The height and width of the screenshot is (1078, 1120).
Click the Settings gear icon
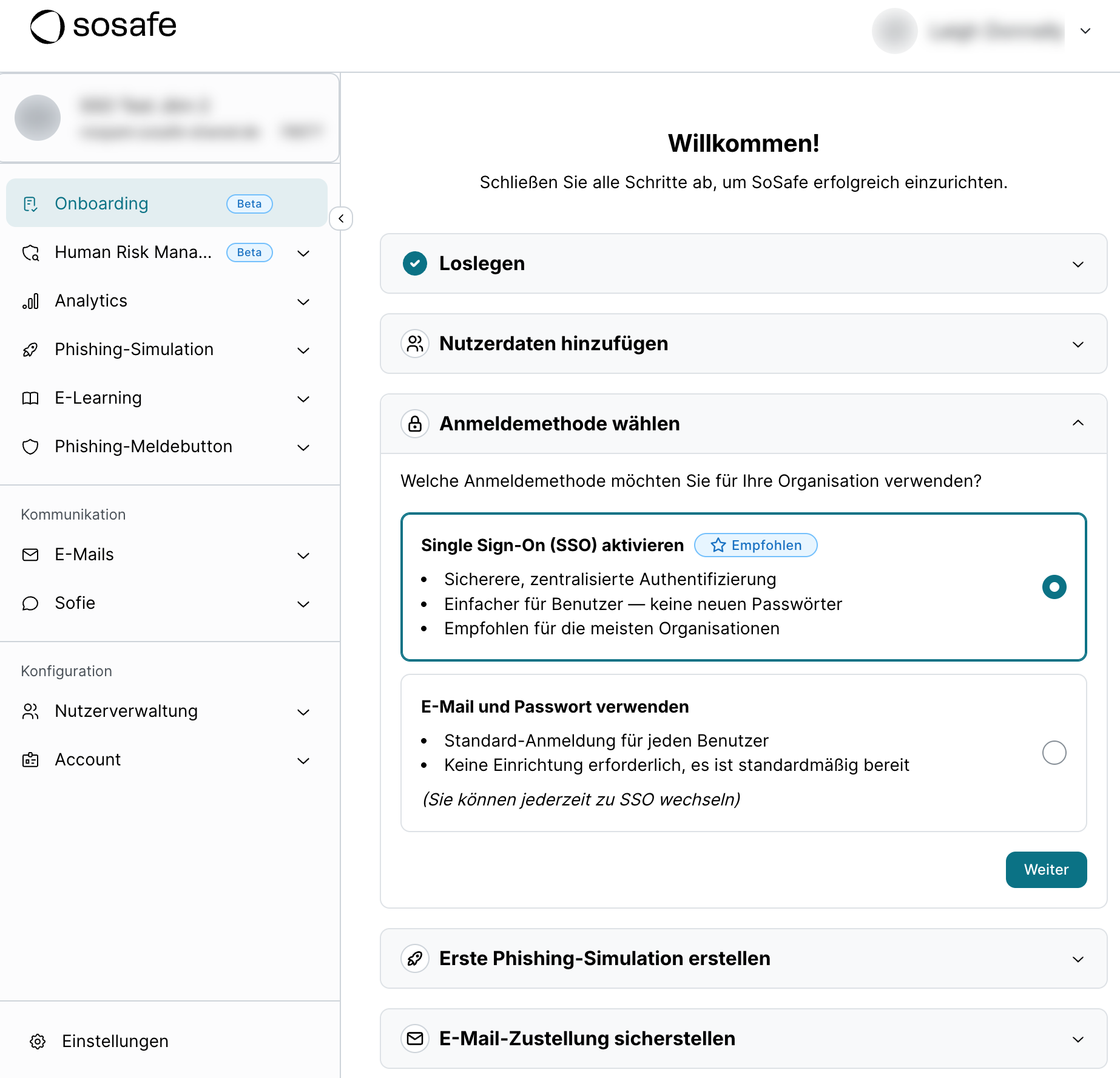coord(38,1041)
